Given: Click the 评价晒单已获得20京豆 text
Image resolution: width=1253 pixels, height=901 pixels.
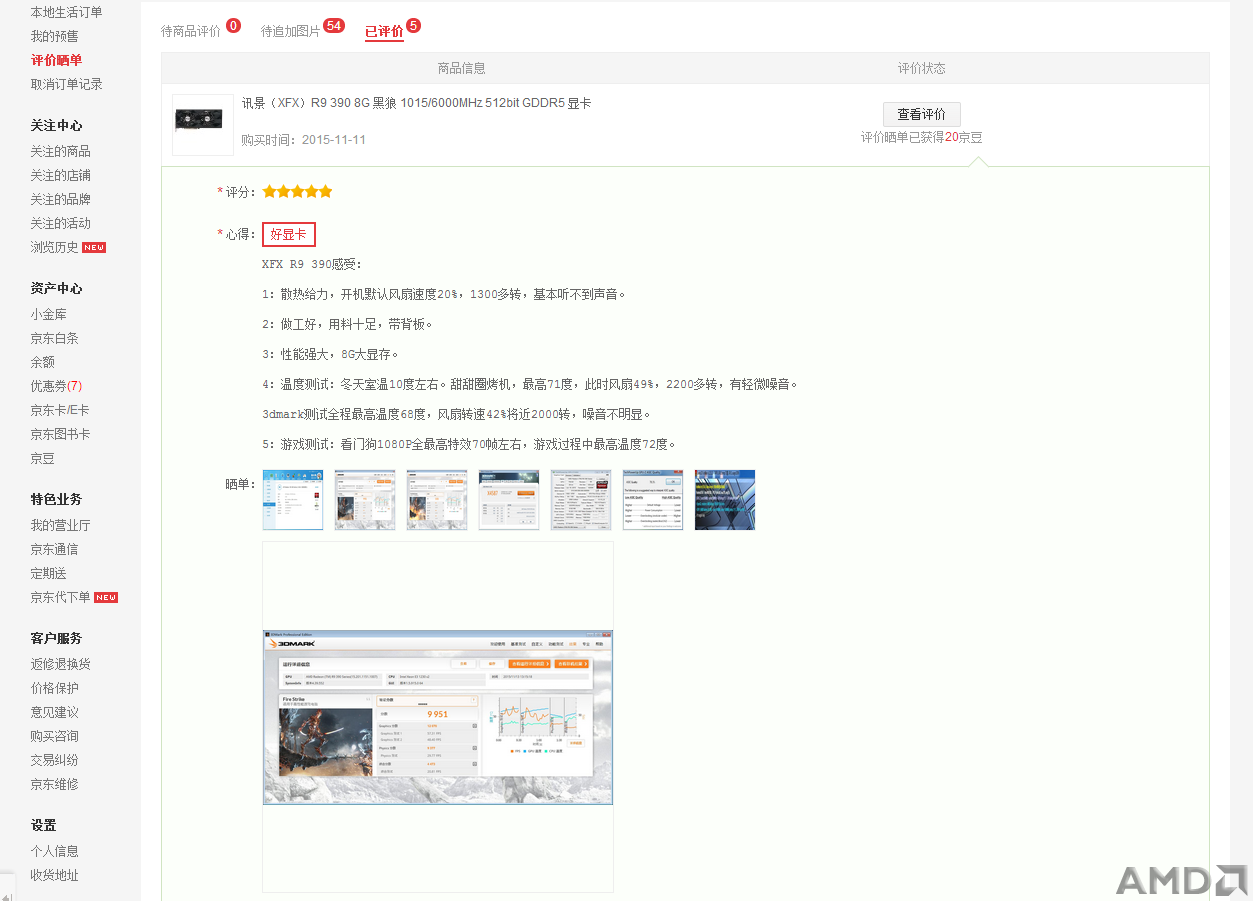Looking at the screenshot, I should point(921,137).
